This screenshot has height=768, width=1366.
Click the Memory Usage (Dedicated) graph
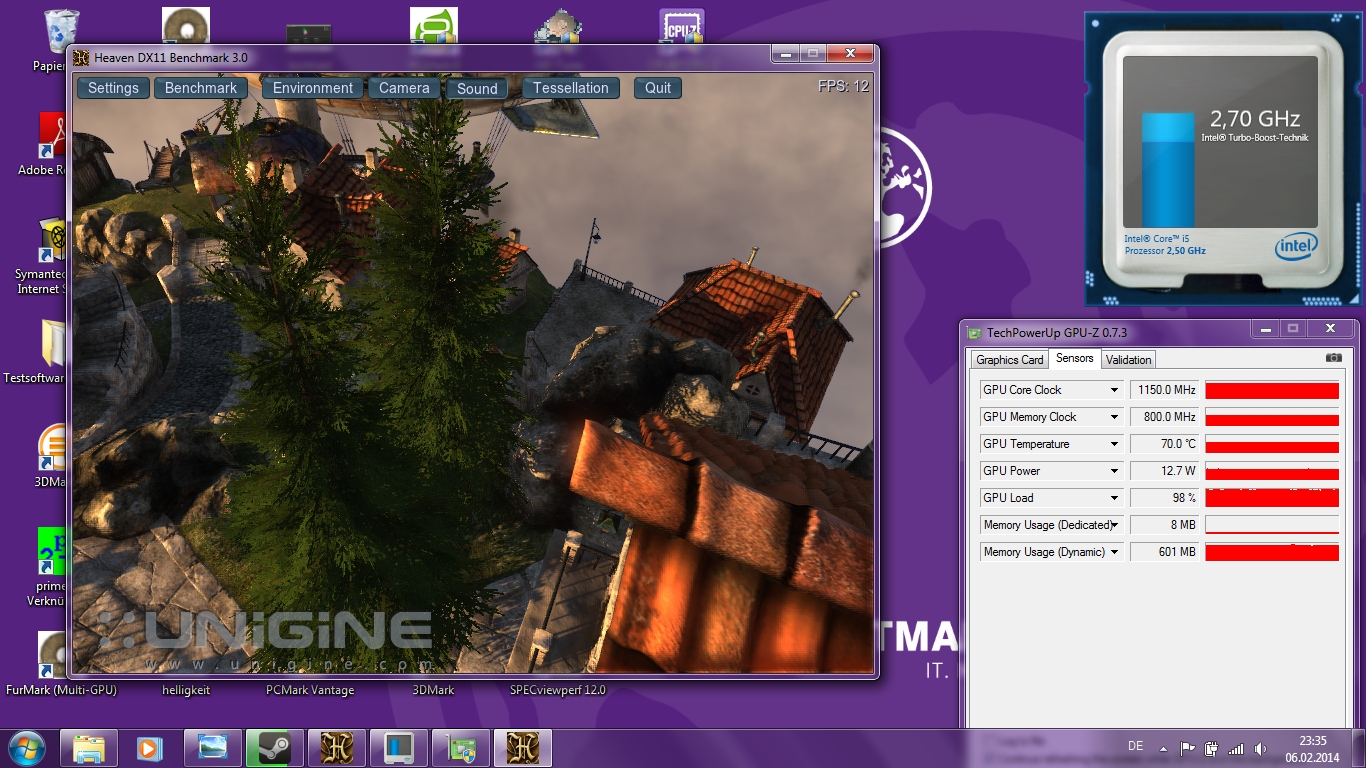point(1272,525)
